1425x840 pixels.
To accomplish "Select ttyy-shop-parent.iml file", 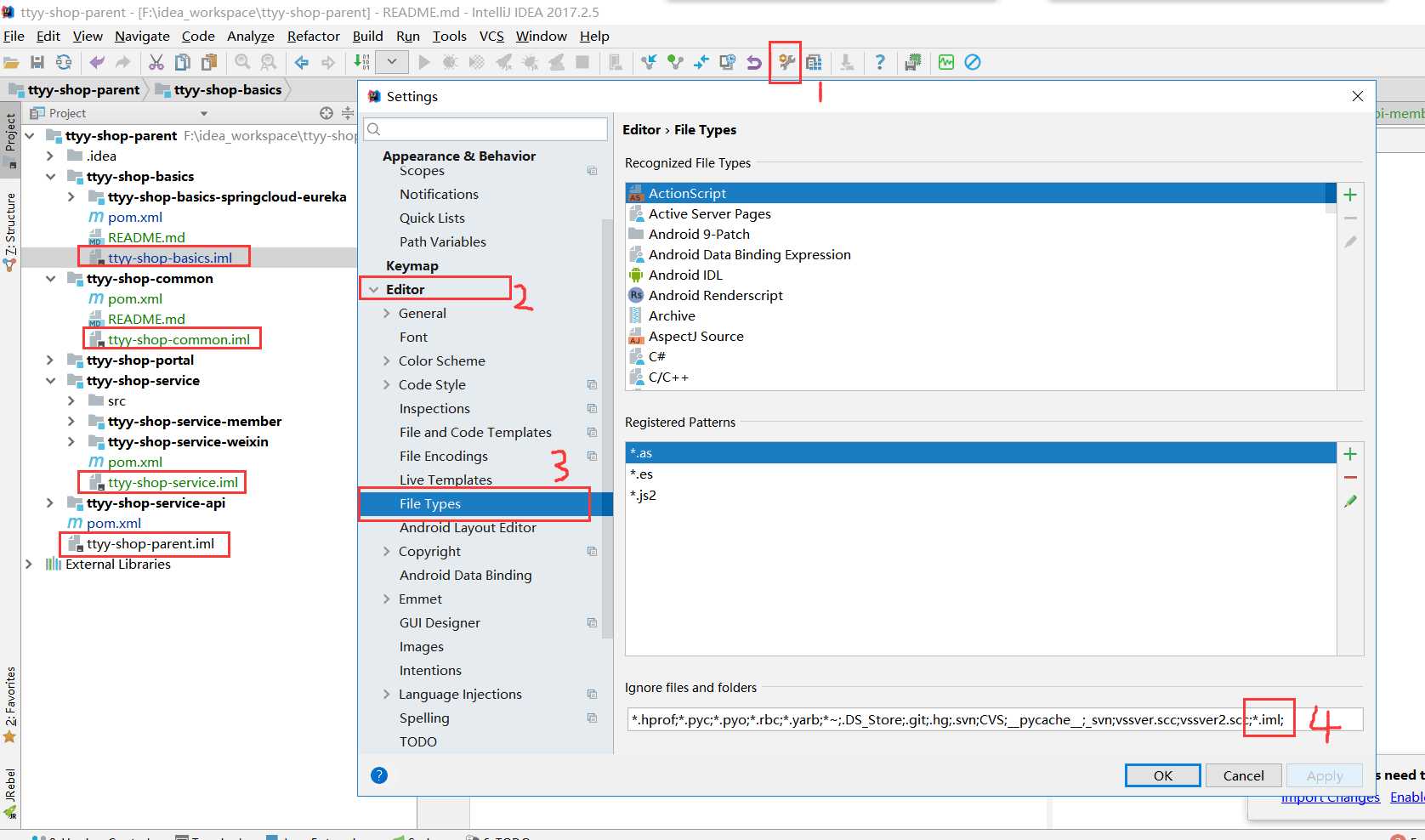I will [x=150, y=543].
